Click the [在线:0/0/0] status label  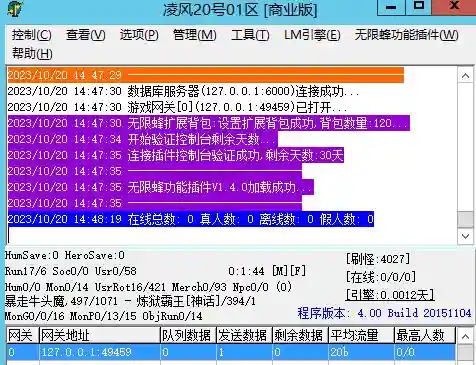381,277
